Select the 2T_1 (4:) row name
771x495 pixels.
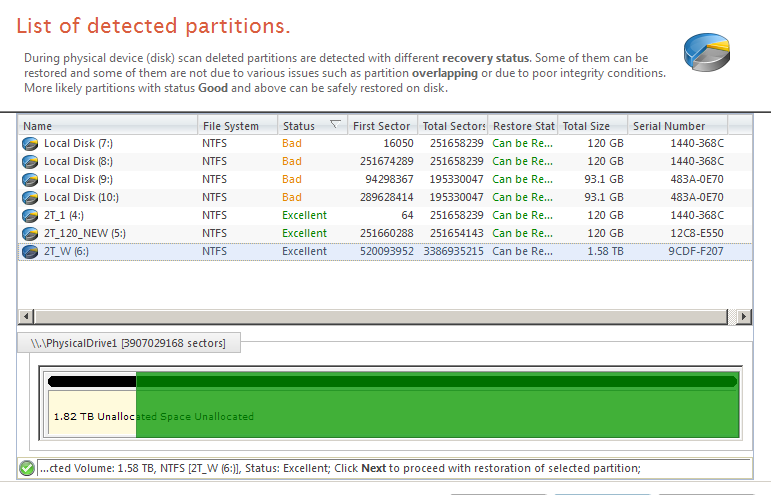click(64, 216)
